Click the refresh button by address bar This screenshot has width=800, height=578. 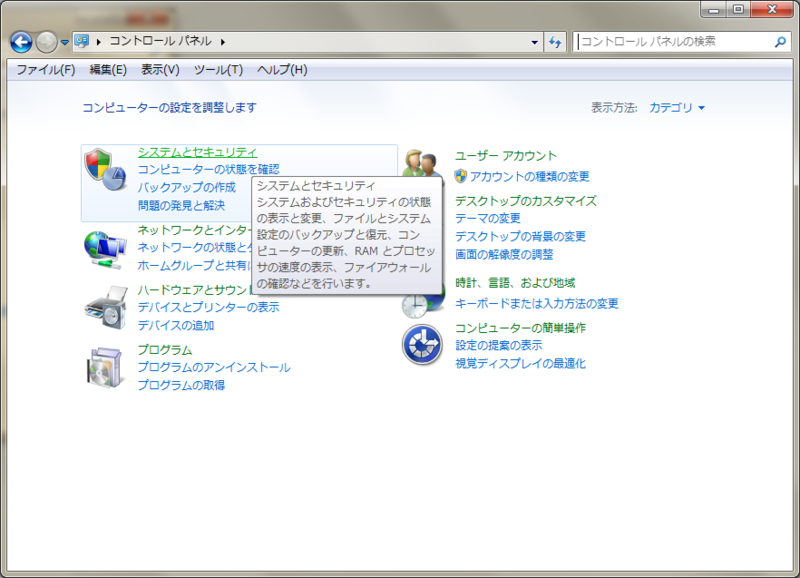[555, 42]
